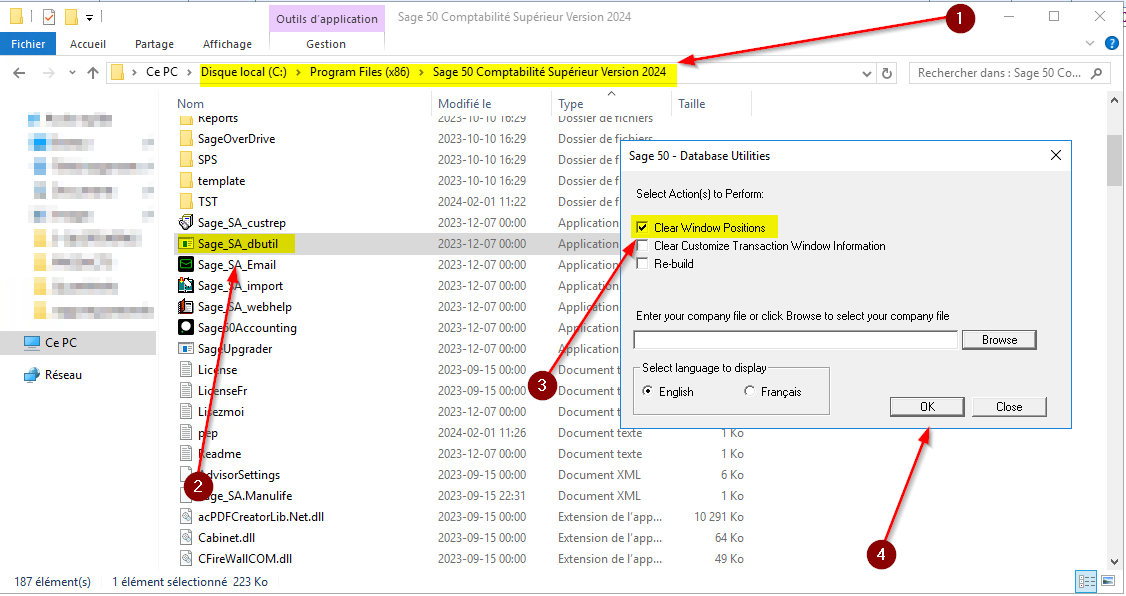1126x596 pixels.
Task: Open the Partage ribbon tab
Action: tap(154, 44)
